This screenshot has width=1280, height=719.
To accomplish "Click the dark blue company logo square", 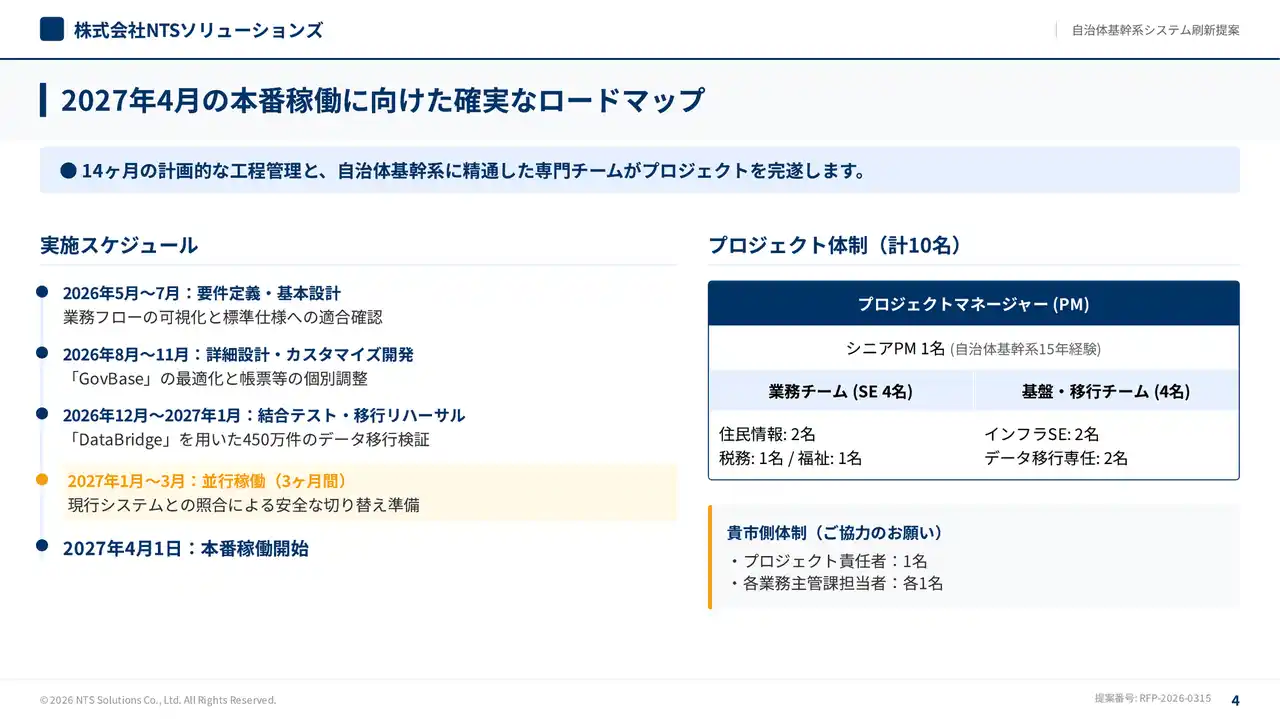I will coord(52,29).
